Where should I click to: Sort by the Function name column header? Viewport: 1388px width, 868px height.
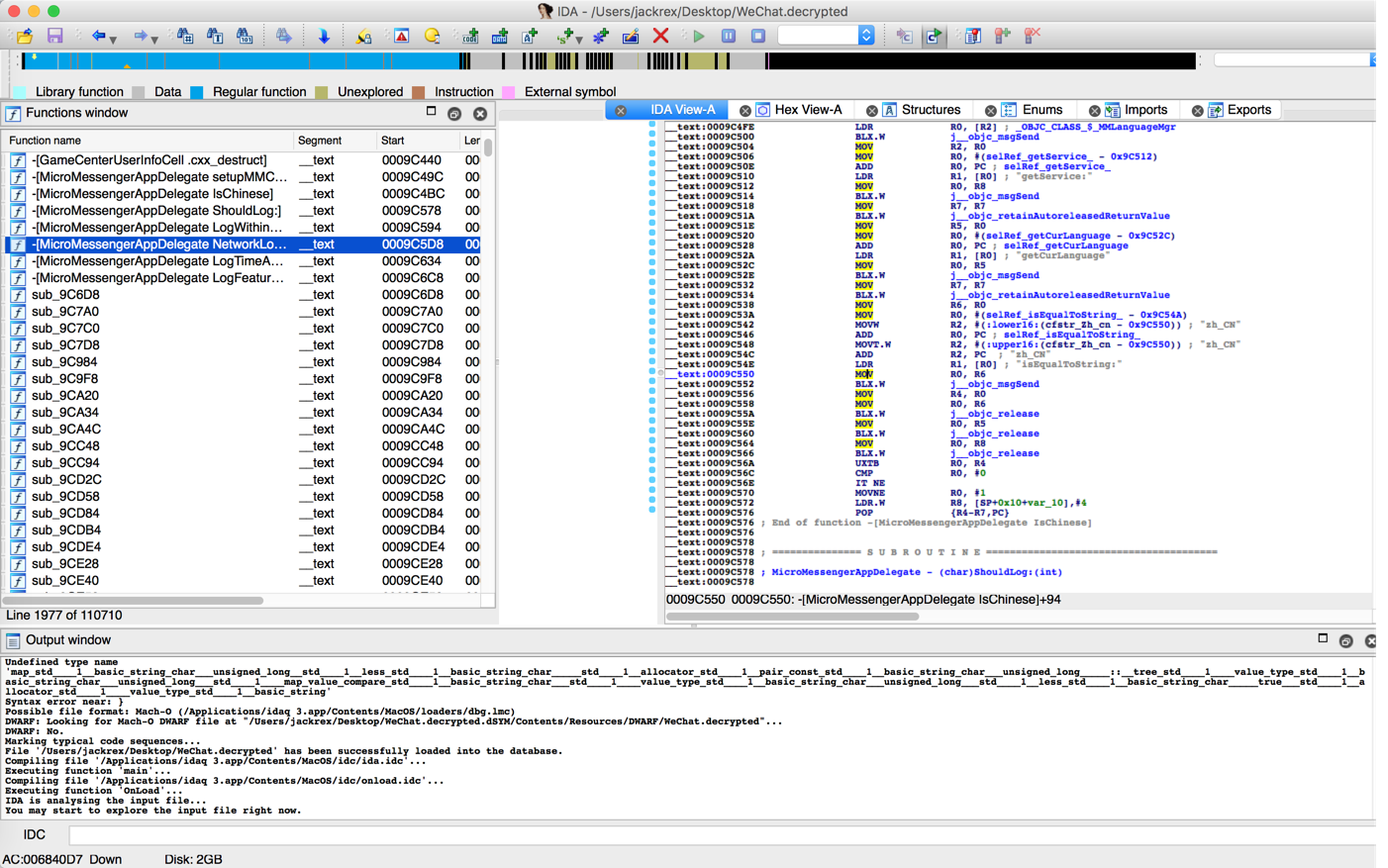(x=46, y=141)
